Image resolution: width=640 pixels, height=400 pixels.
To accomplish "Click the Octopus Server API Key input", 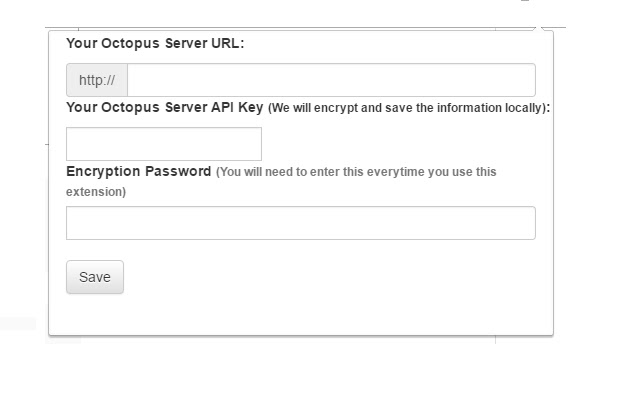I will coord(164,144).
